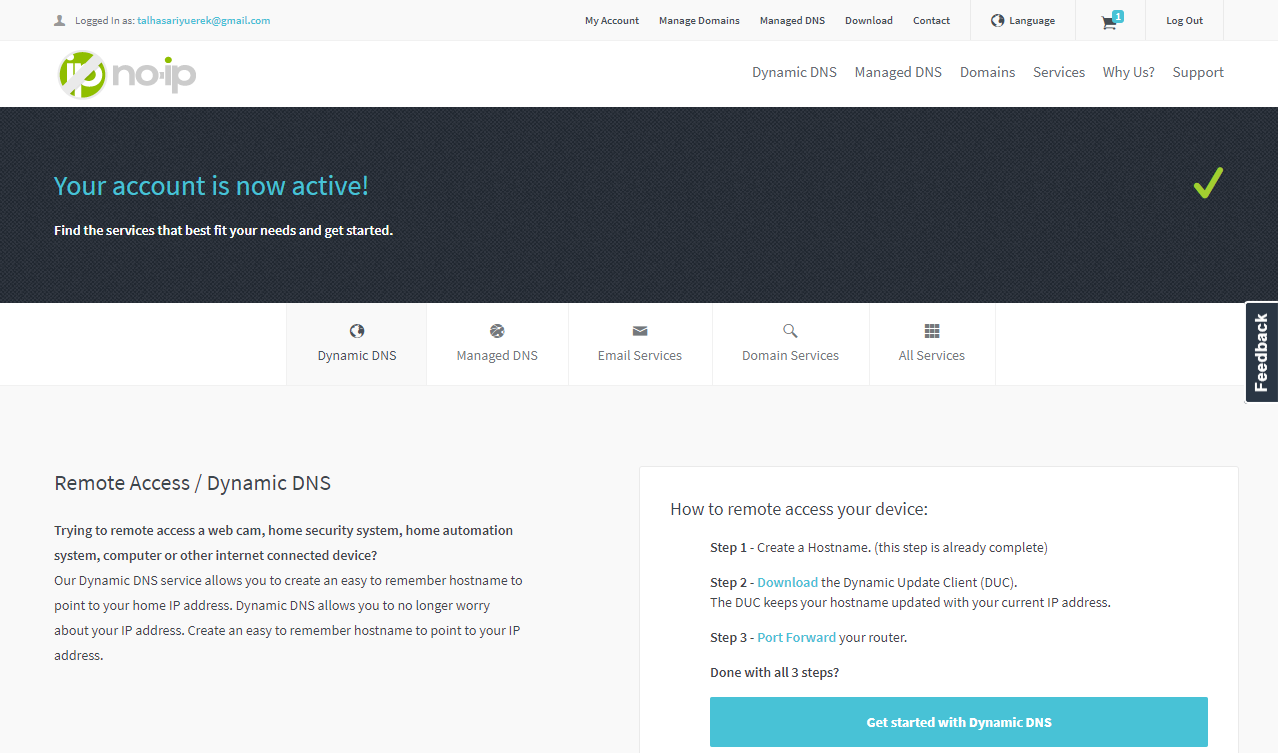Click the Download link in Step 2
This screenshot has height=753, width=1278.
787,582
